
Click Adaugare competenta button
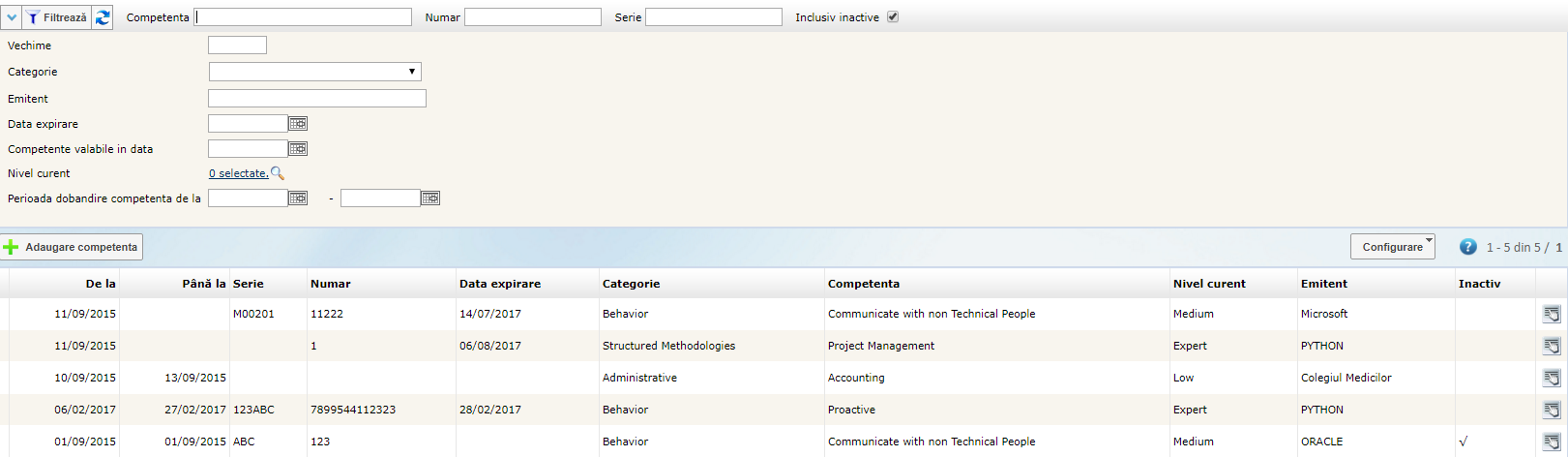click(73, 247)
